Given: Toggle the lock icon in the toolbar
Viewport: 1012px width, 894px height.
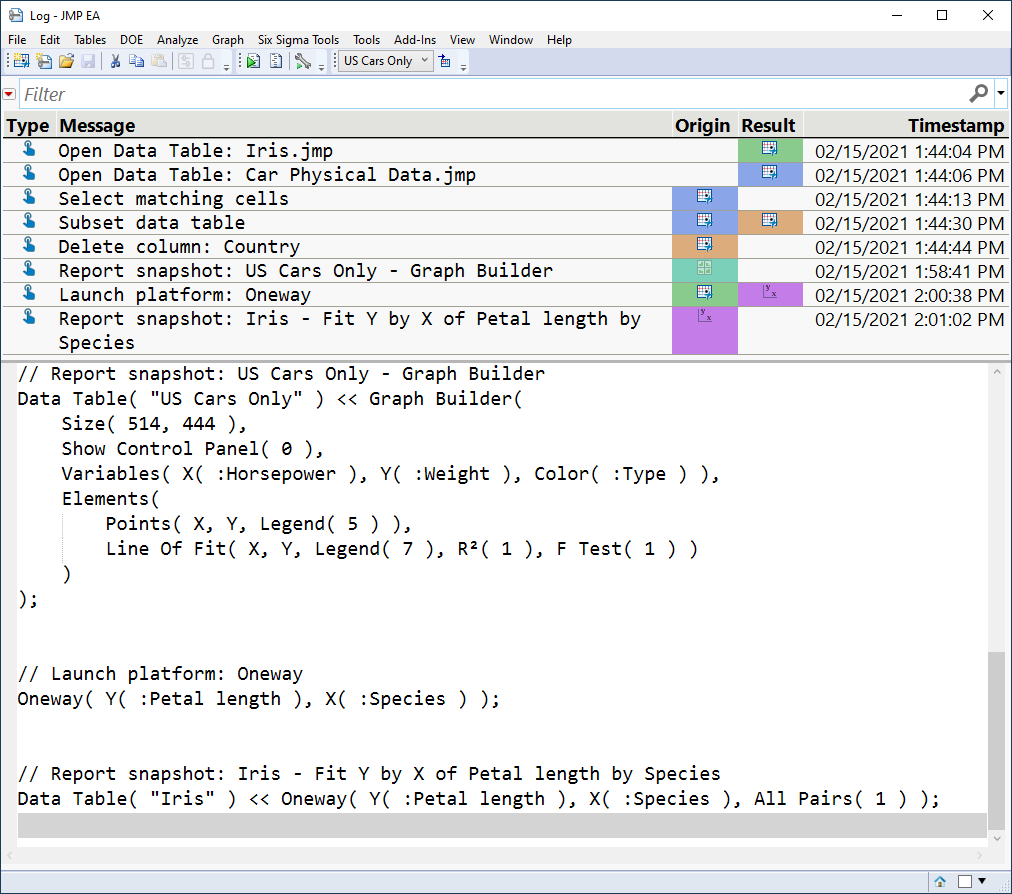Looking at the screenshot, I should click(x=207, y=61).
